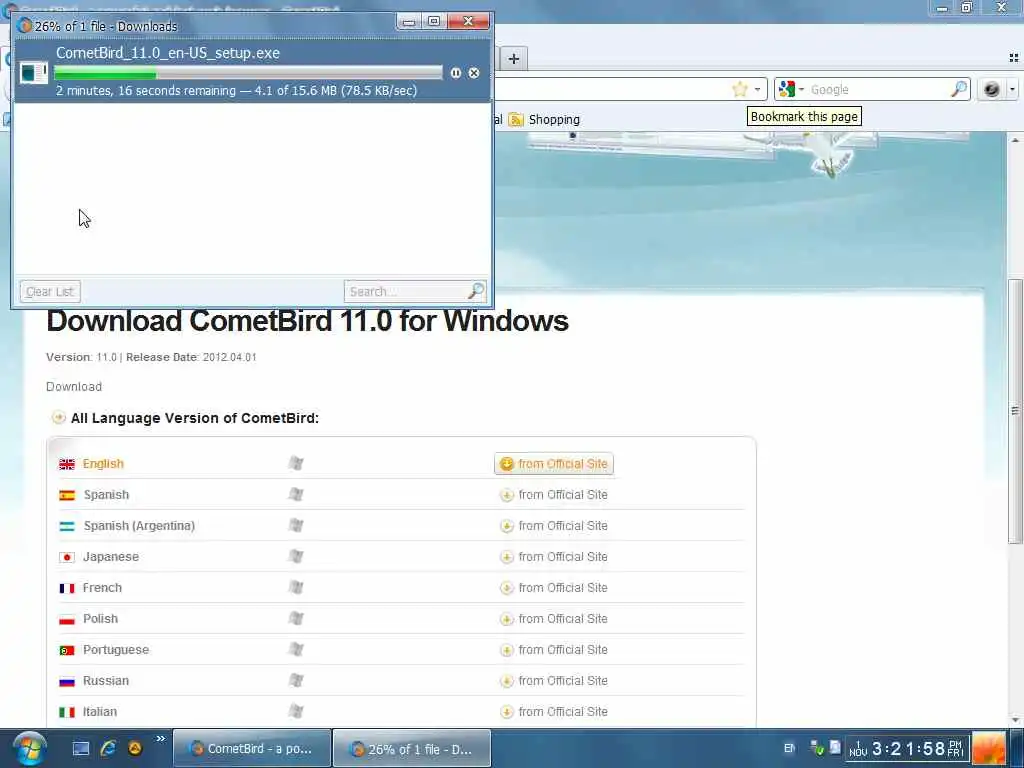Click the Portuguese language name
Image resolution: width=1024 pixels, height=768 pixels.
point(116,650)
